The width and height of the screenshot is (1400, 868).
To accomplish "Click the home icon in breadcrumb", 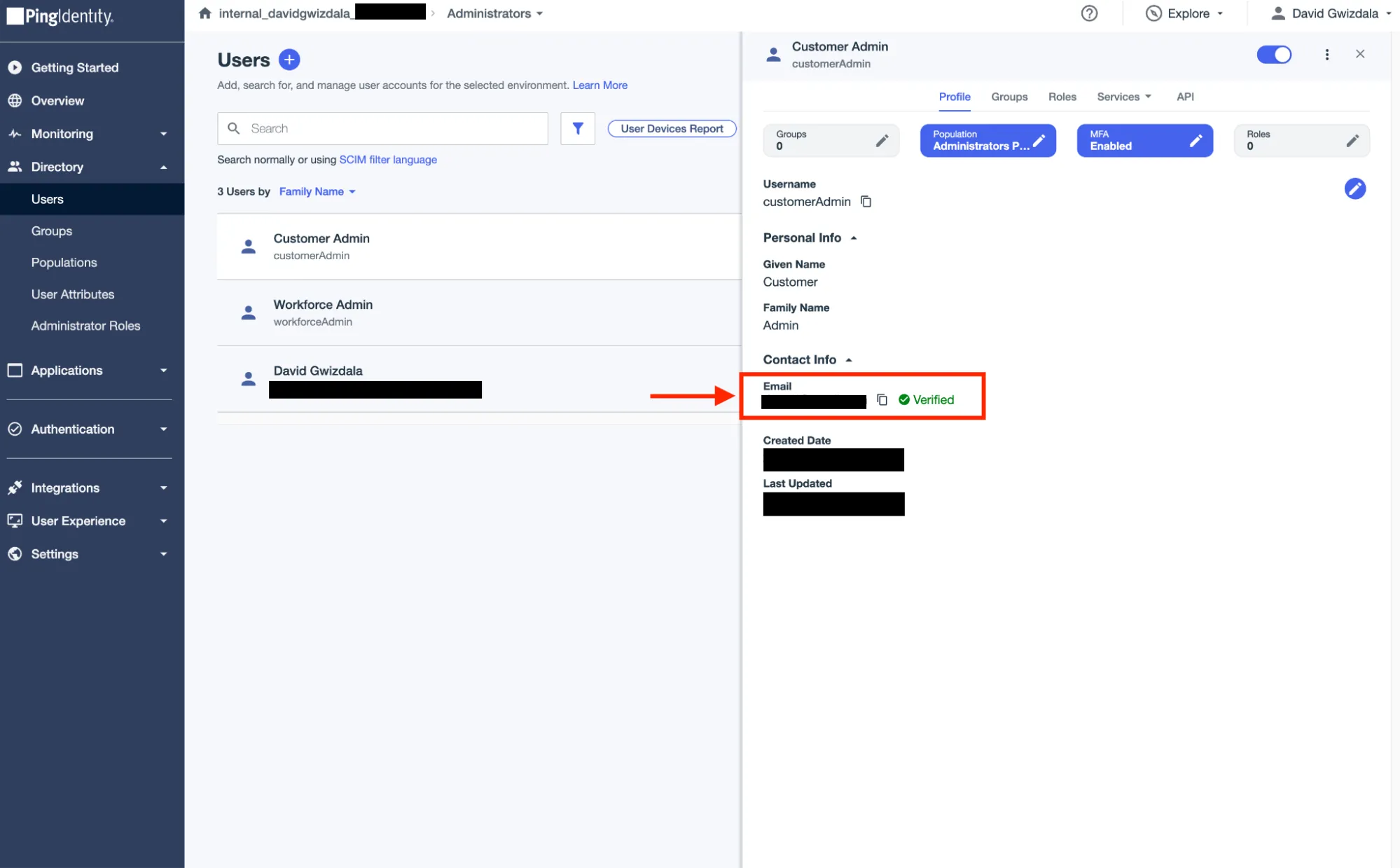I will (205, 13).
